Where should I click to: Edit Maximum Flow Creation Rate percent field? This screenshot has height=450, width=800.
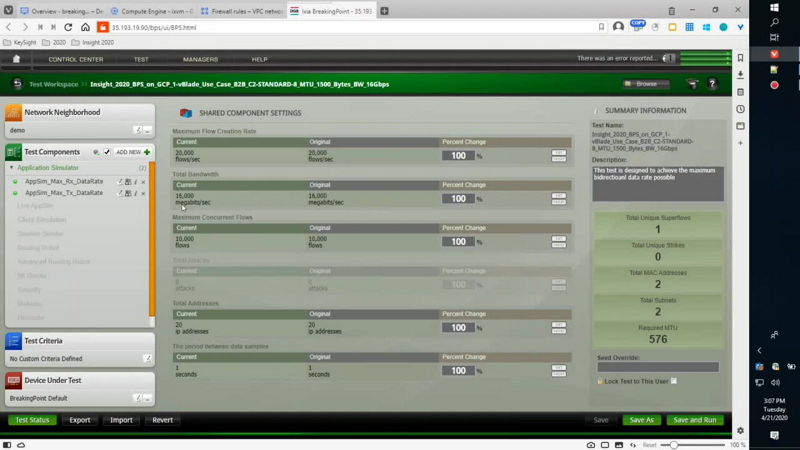(458, 156)
